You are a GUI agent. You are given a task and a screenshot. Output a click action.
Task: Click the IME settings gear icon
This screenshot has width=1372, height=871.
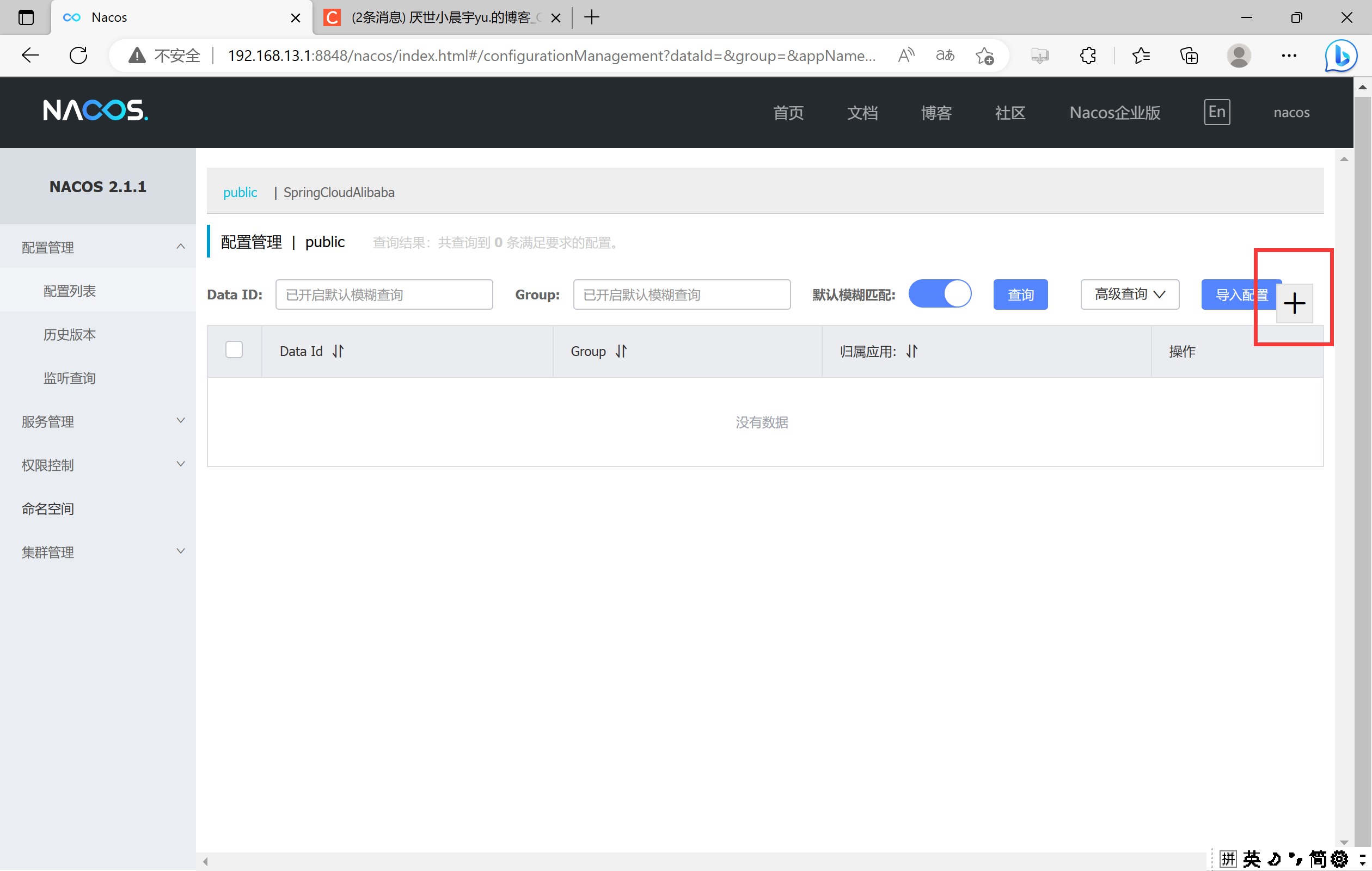[1339, 858]
